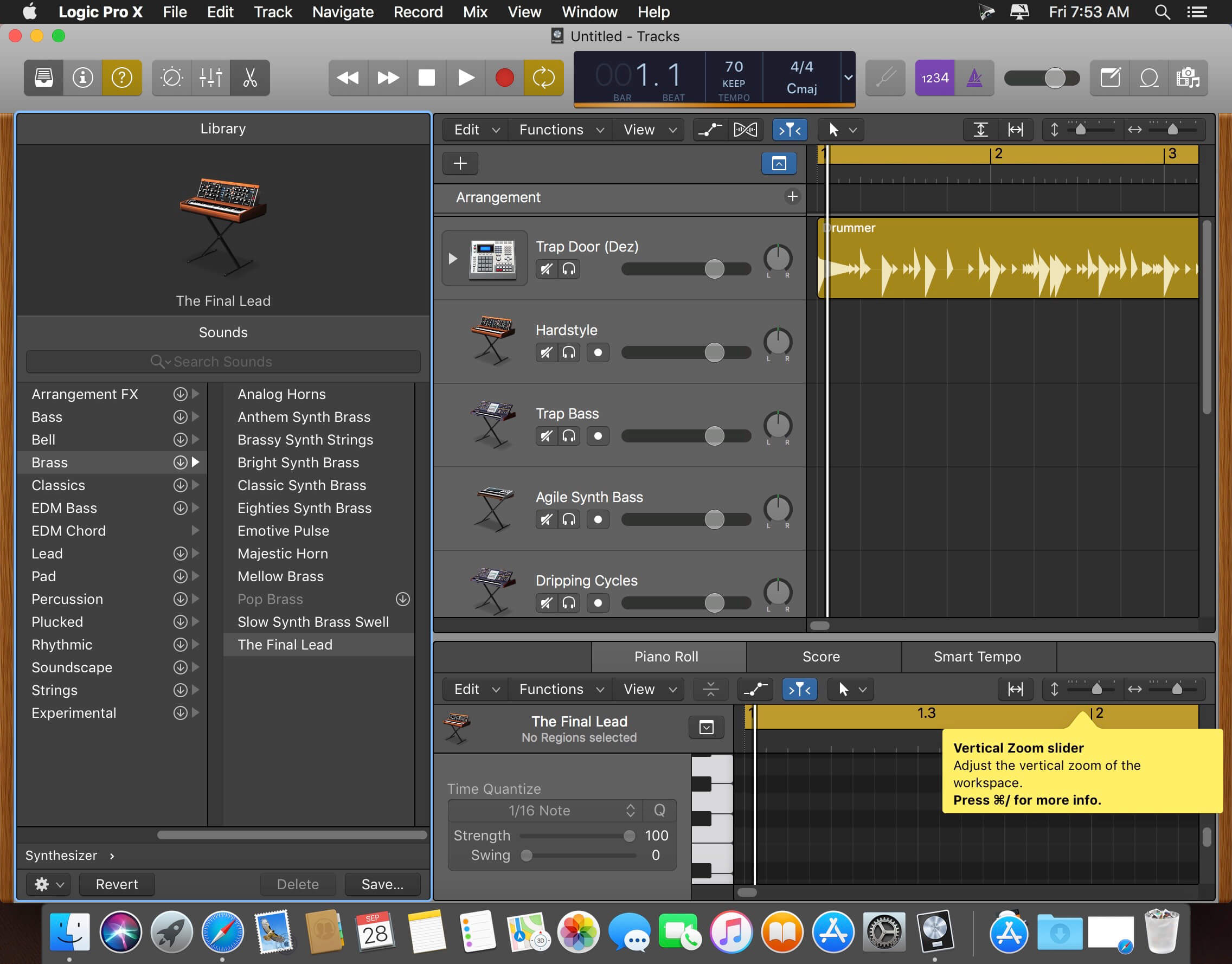Image resolution: width=1232 pixels, height=964 pixels.
Task: Toggle the Library button in control bar
Action: [43, 78]
